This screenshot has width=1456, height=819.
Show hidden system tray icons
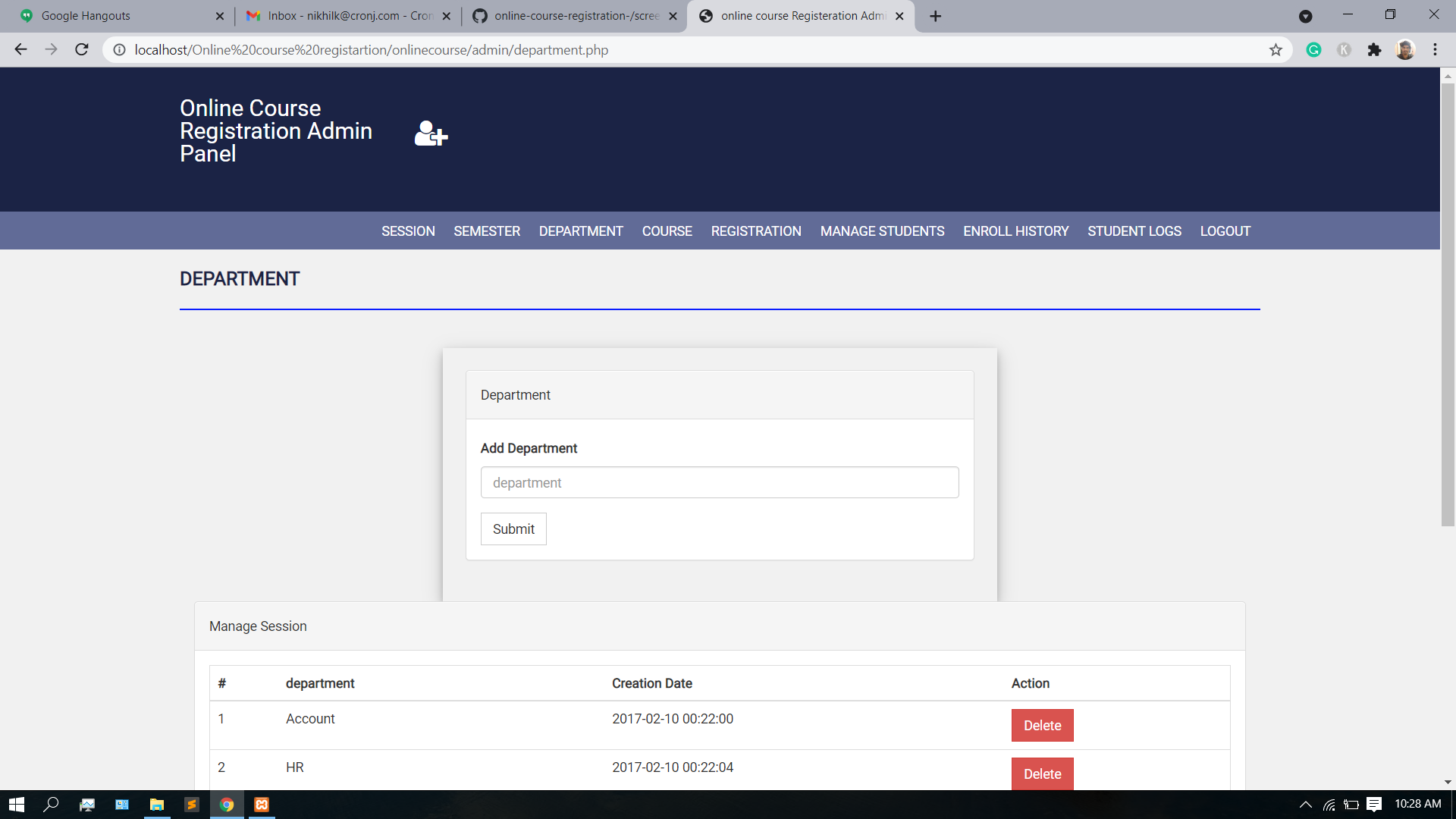[1305, 805]
